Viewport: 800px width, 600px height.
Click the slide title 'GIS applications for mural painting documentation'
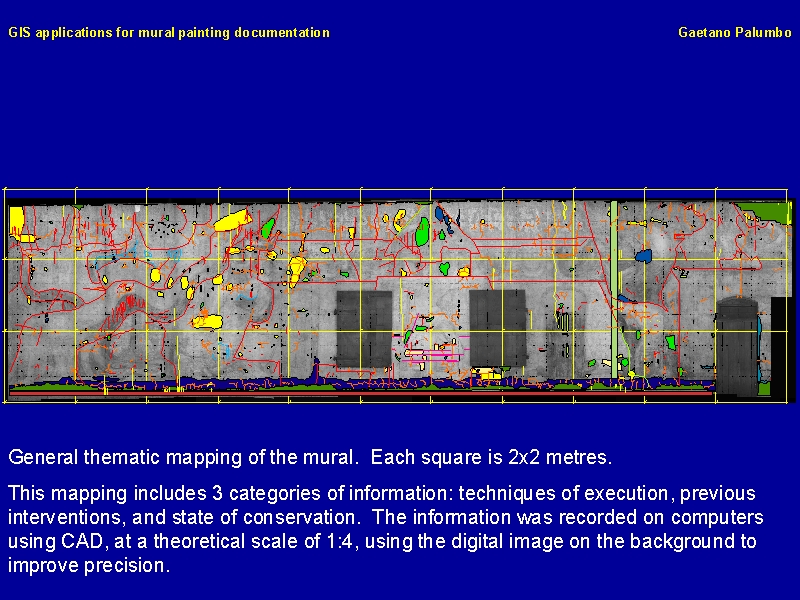coord(169,33)
